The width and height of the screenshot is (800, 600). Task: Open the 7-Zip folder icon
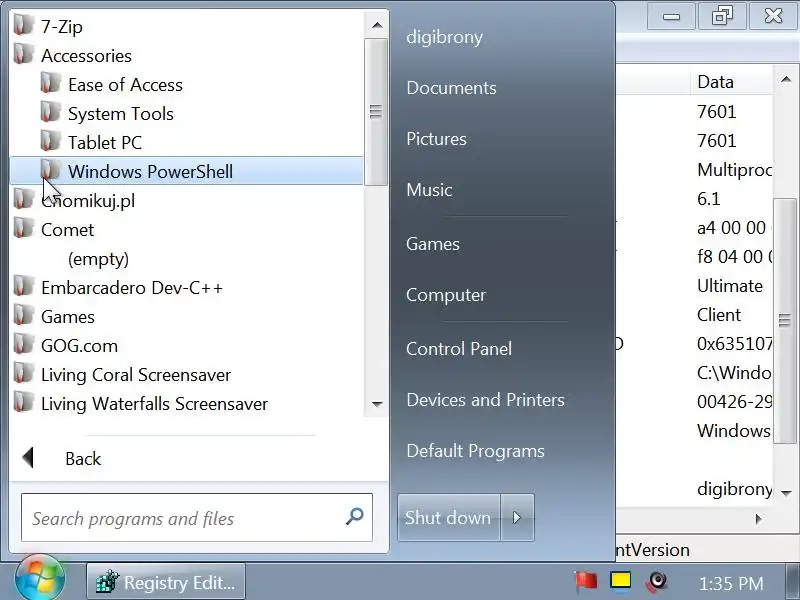[23, 25]
